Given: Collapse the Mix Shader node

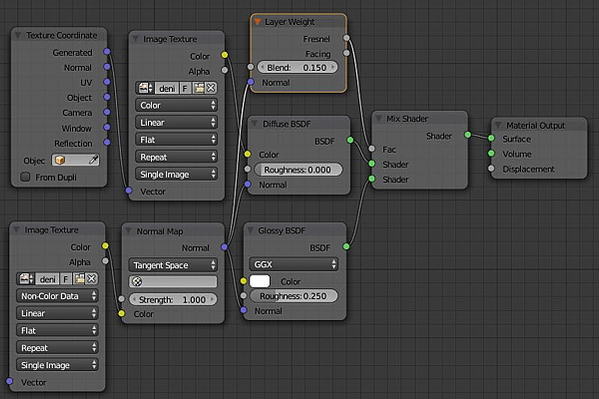Looking at the screenshot, I should (379, 118).
